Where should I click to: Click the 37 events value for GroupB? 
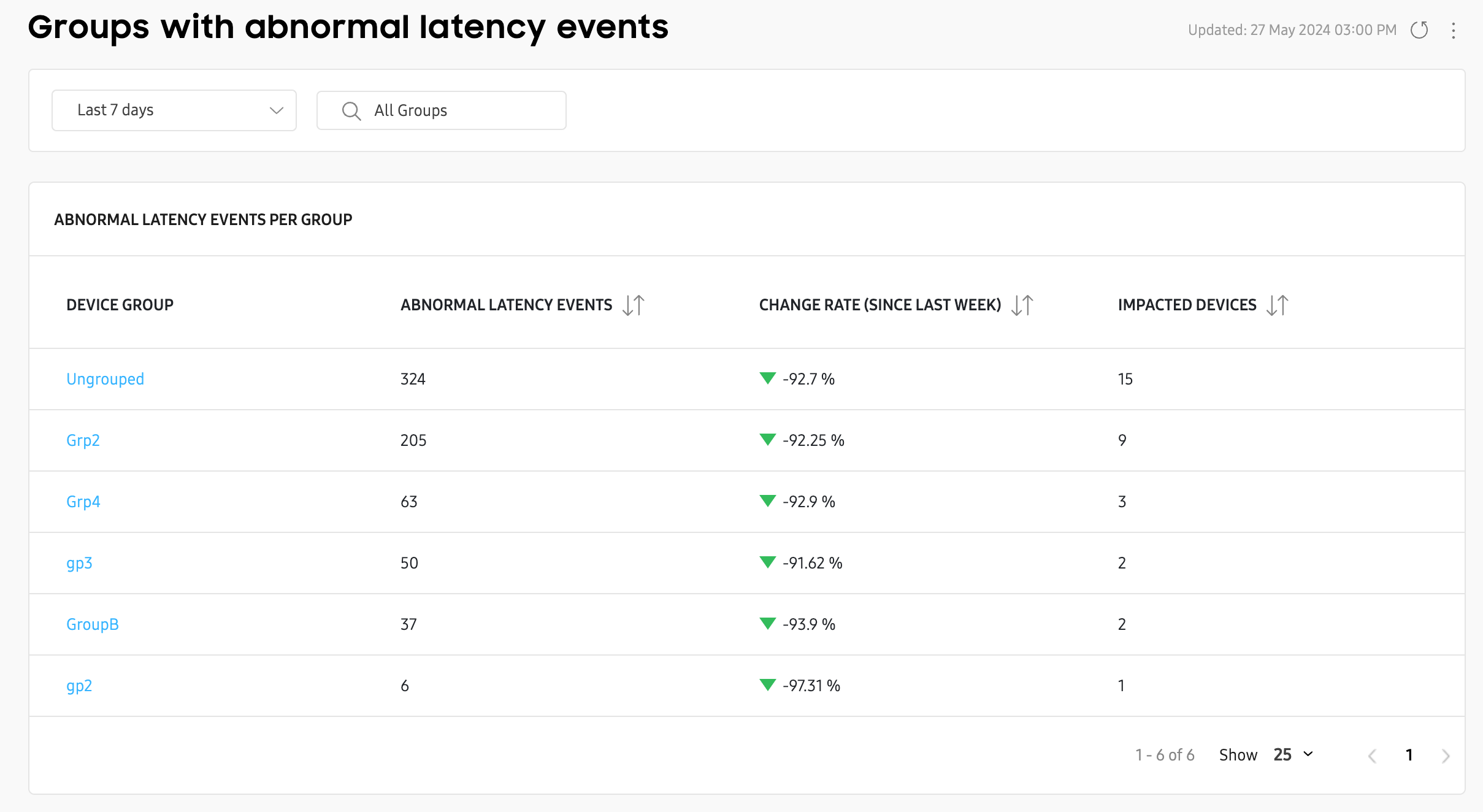[x=408, y=624]
